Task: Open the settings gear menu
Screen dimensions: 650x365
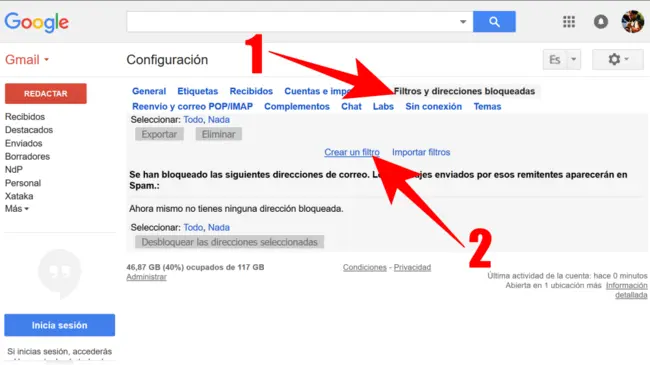Action: [618, 59]
